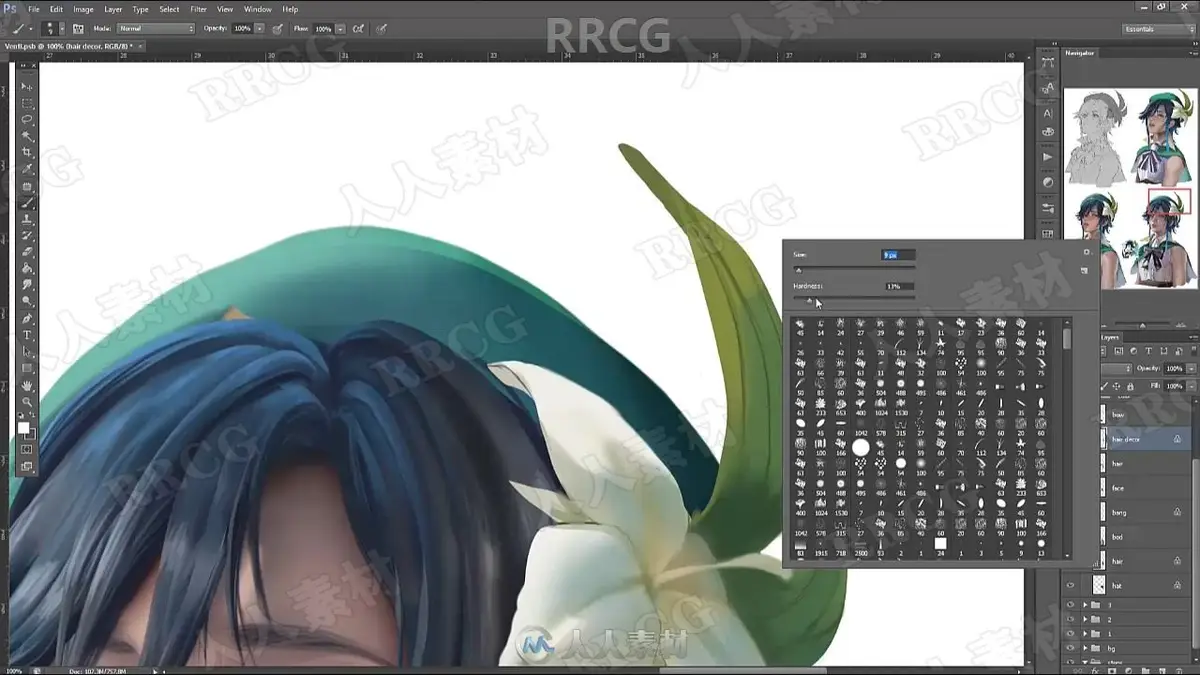The image size is (1200, 675).
Task: Select the Paint Bucket tool
Action: point(27,268)
